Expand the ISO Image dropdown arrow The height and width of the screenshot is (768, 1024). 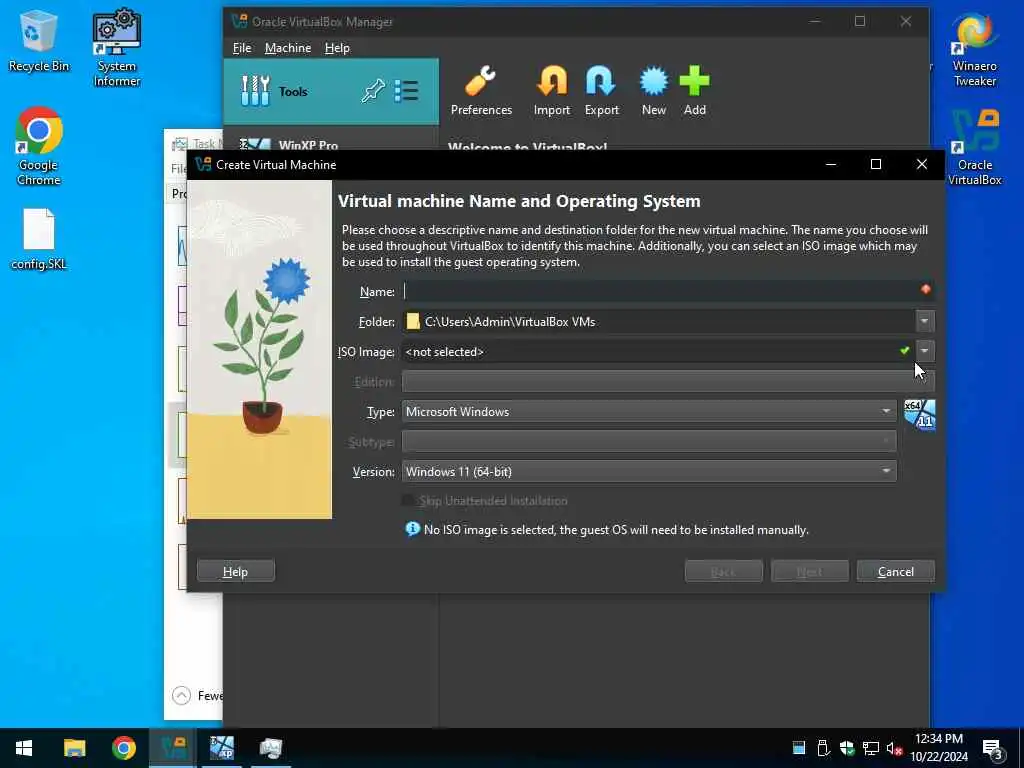coord(924,351)
